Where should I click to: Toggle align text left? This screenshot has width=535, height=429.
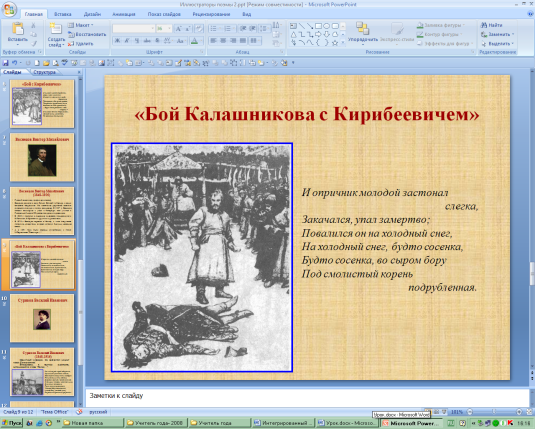[214, 41]
